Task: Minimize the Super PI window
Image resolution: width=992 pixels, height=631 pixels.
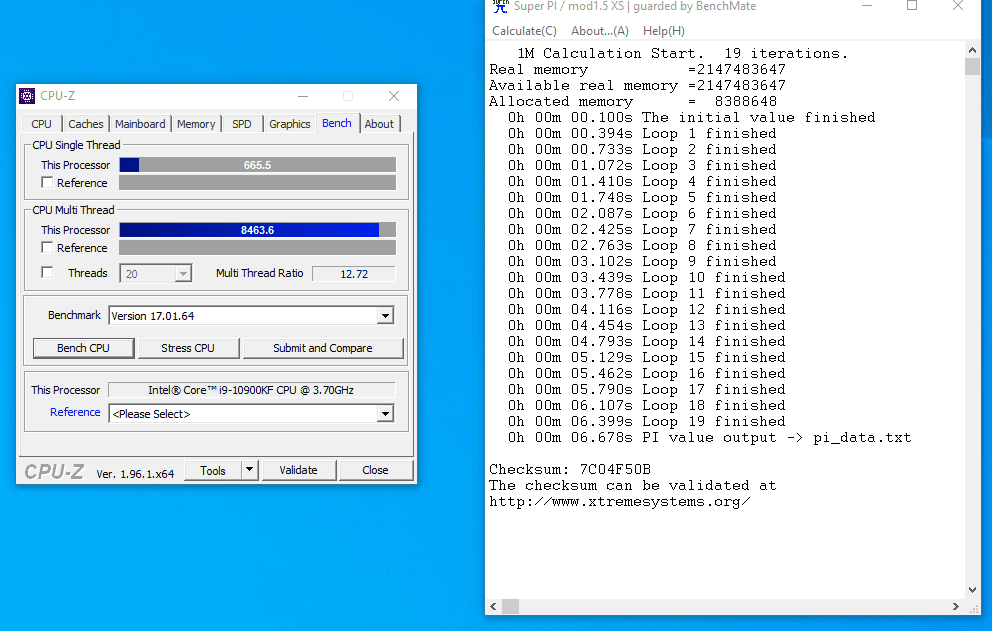Action: pos(867,6)
